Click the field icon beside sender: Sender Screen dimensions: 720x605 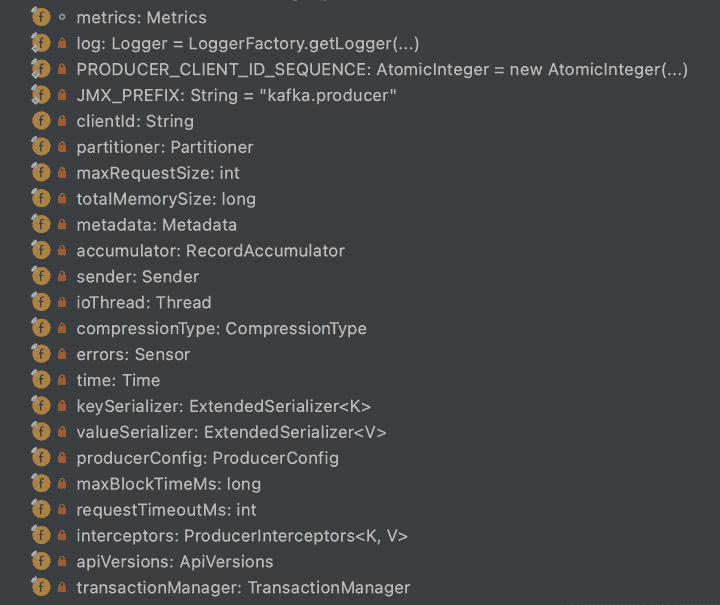41,276
